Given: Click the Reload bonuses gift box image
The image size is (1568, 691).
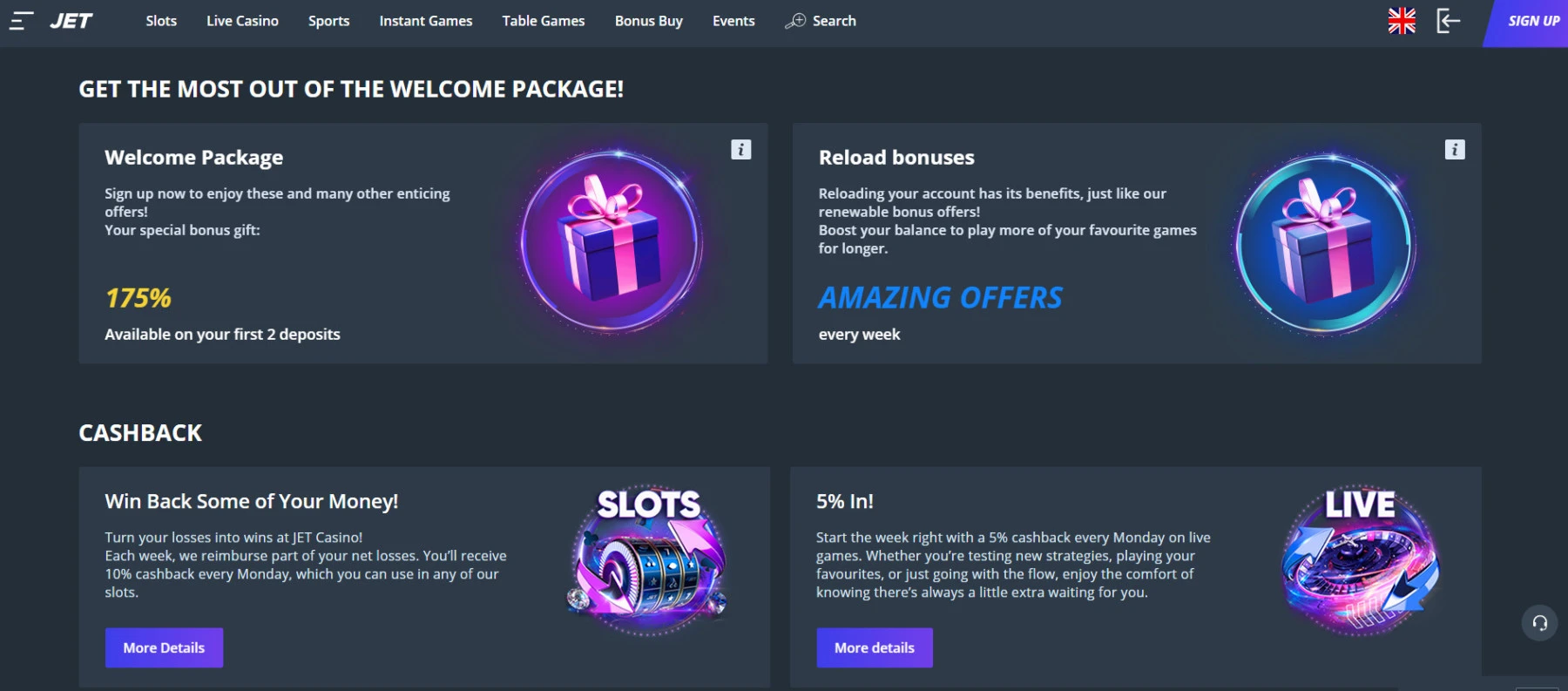Looking at the screenshot, I should point(1325,244).
